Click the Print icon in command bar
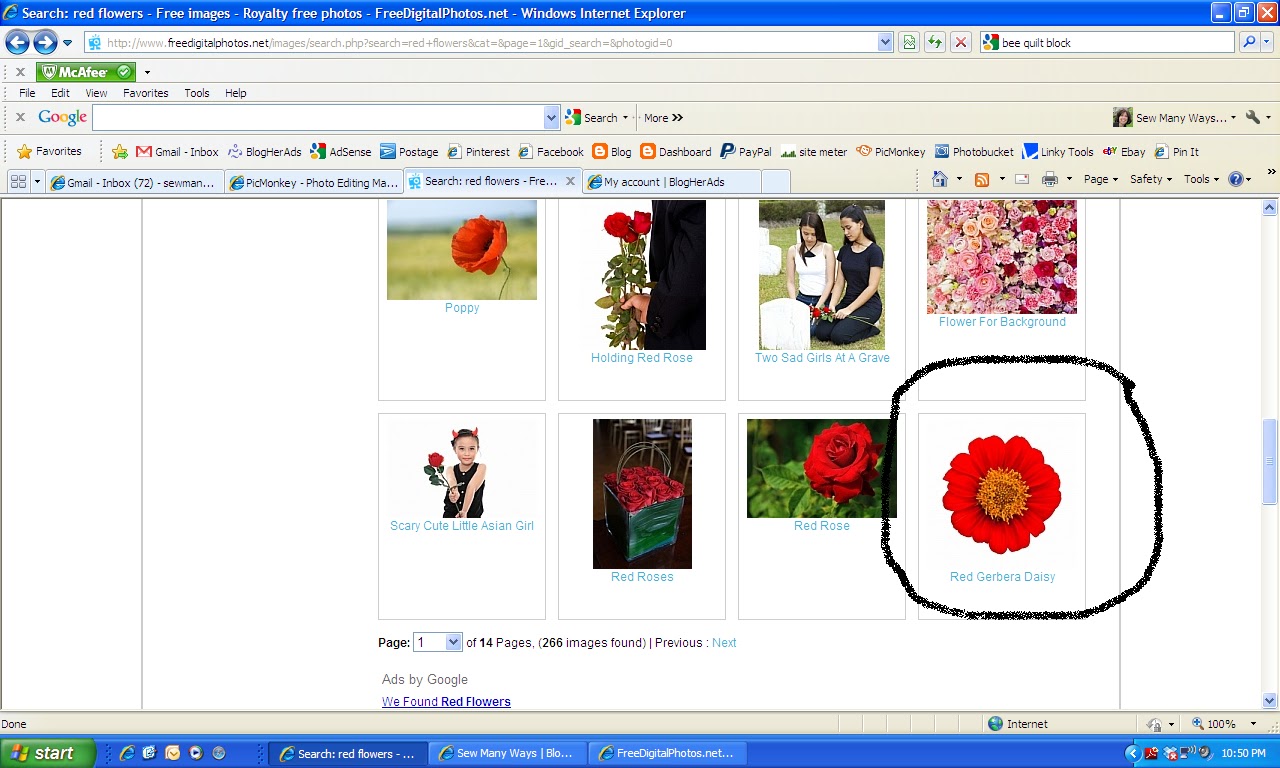The height and width of the screenshot is (768, 1280). pyautogui.click(x=1050, y=179)
